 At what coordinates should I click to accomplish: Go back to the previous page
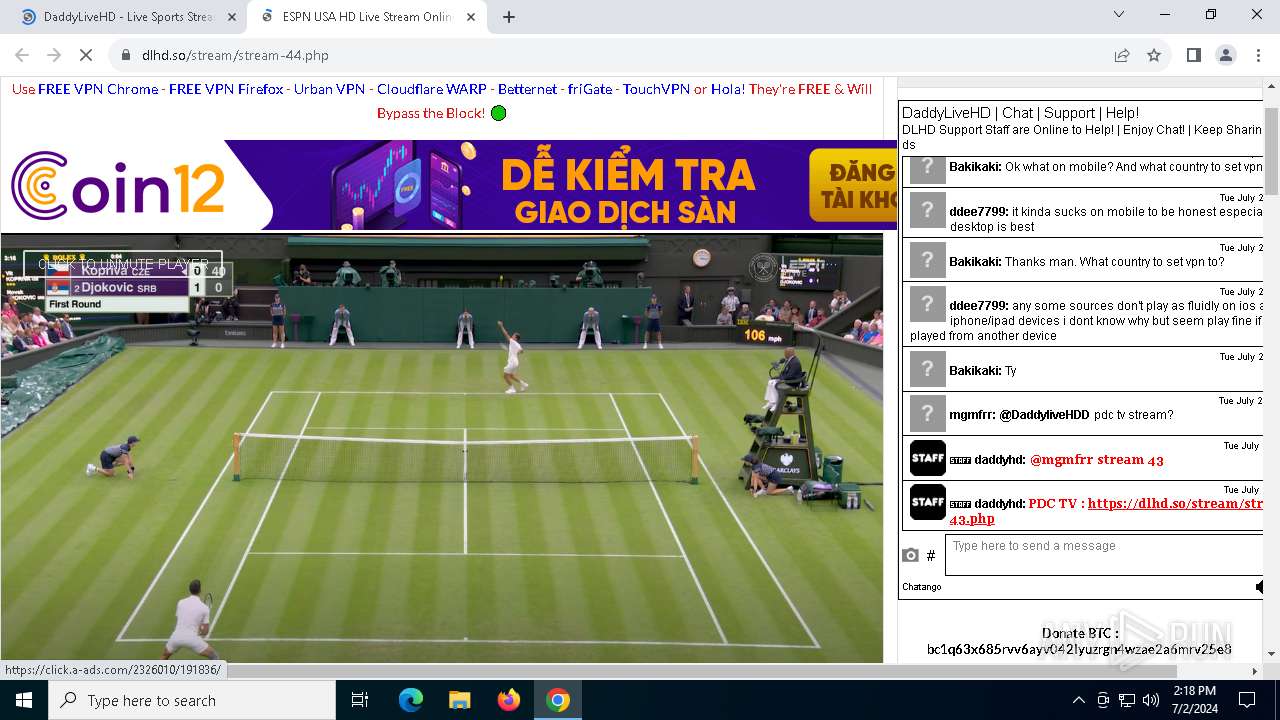[x=22, y=55]
